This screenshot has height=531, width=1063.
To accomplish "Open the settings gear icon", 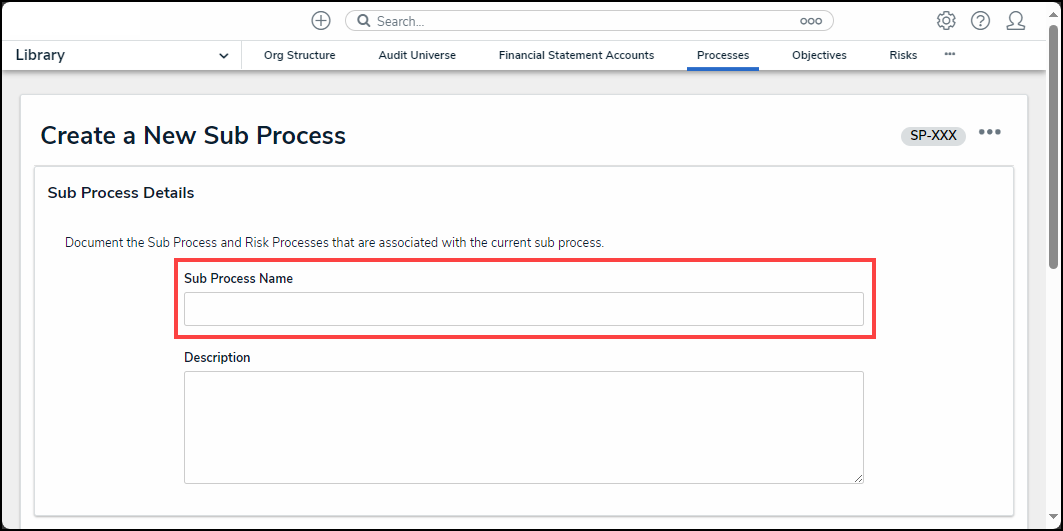I will pos(946,21).
